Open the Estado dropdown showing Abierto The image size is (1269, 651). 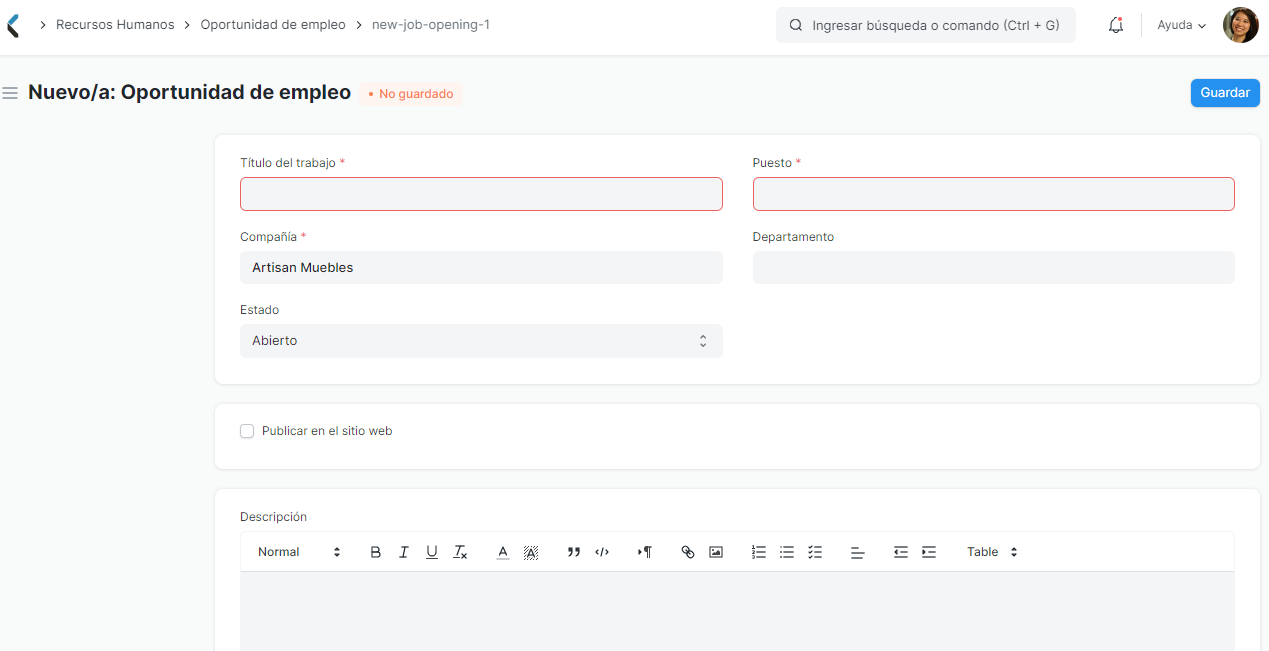click(x=481, y=341)
